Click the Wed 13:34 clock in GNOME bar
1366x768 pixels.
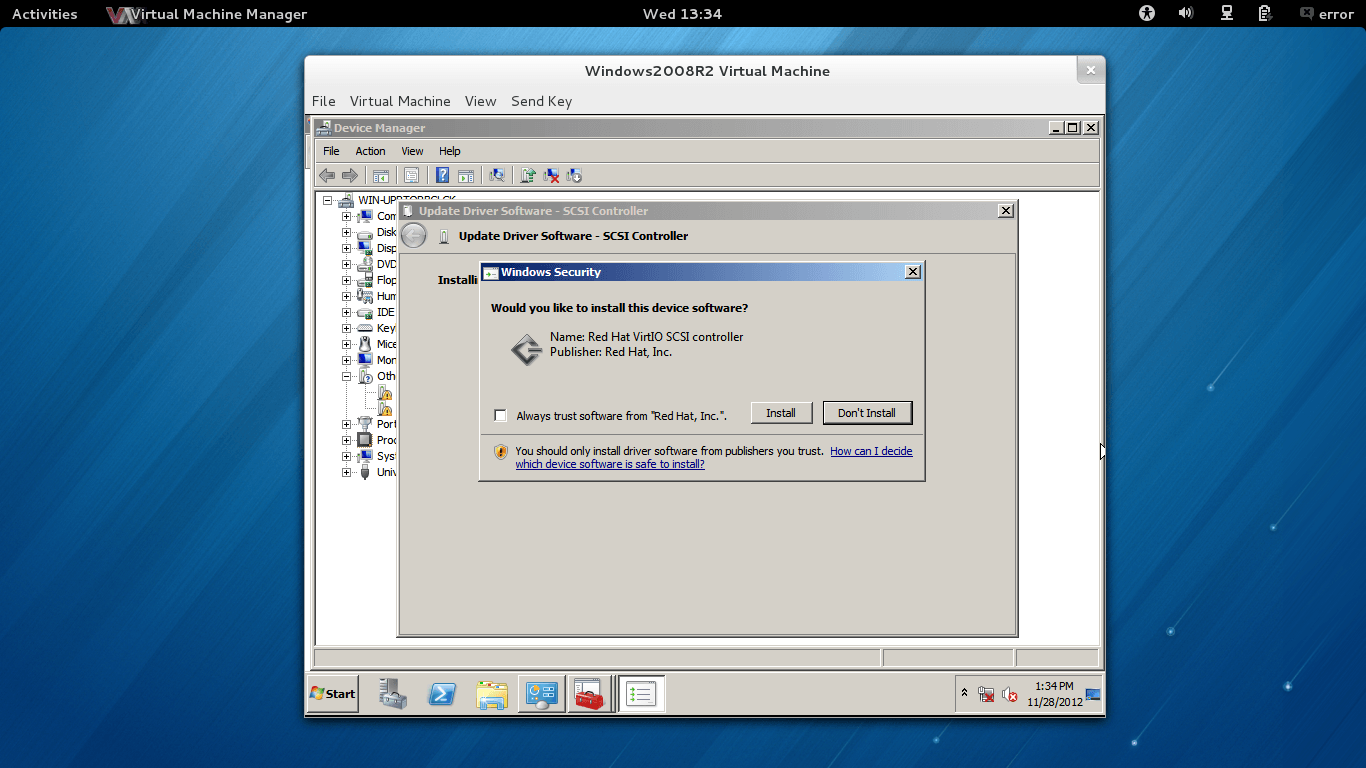pos(682,14)
